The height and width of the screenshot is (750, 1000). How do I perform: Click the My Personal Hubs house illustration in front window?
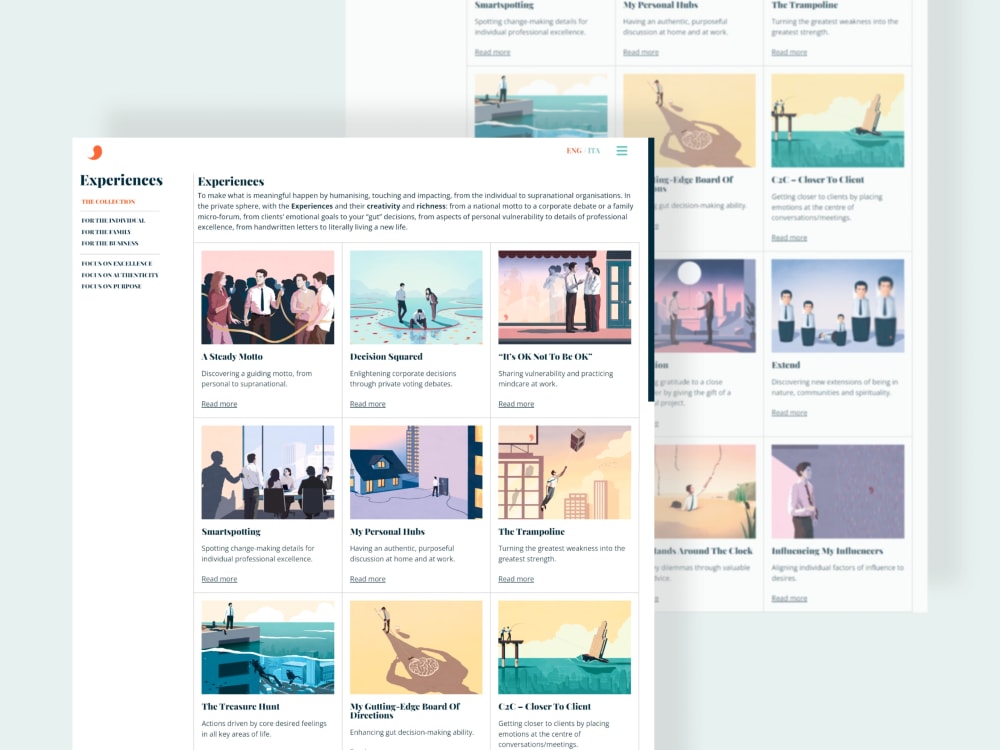pyautogui.click(x=416, y=472)
